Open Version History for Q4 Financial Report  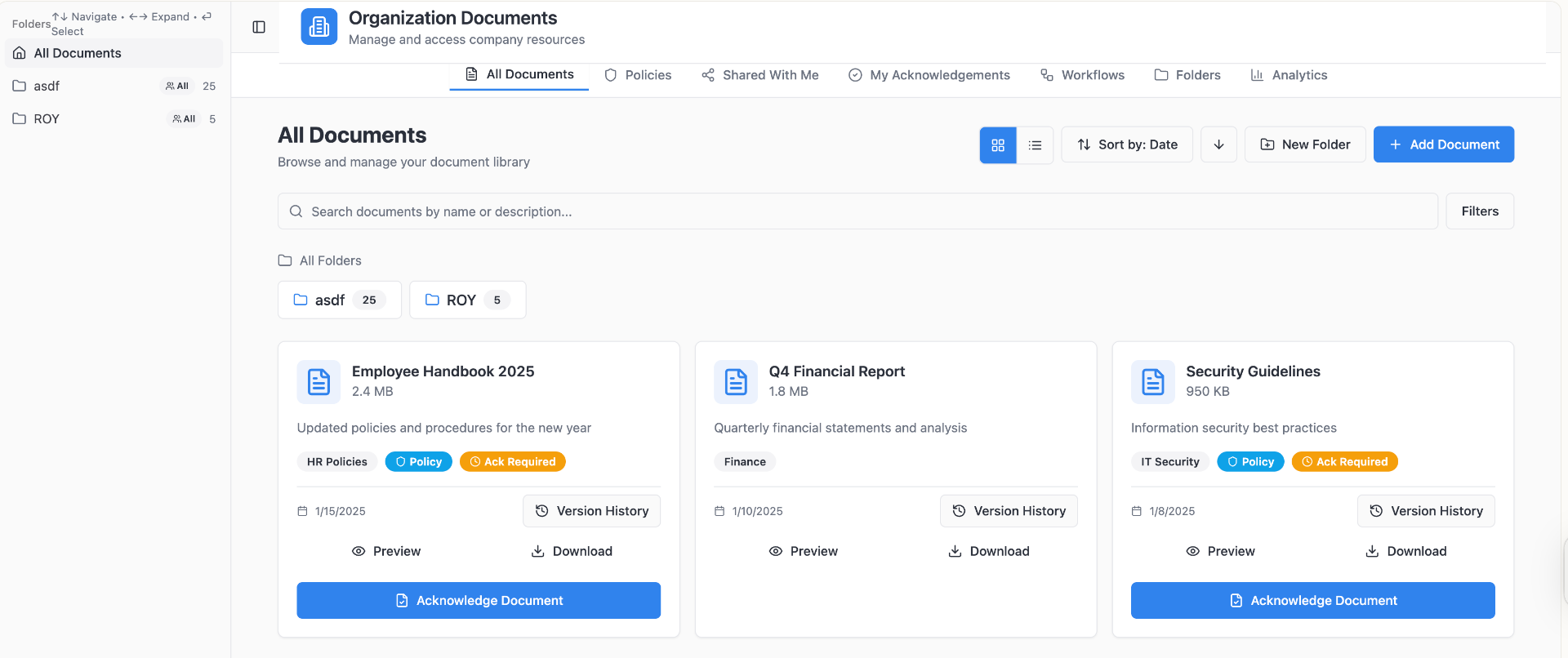[1009, 511]
